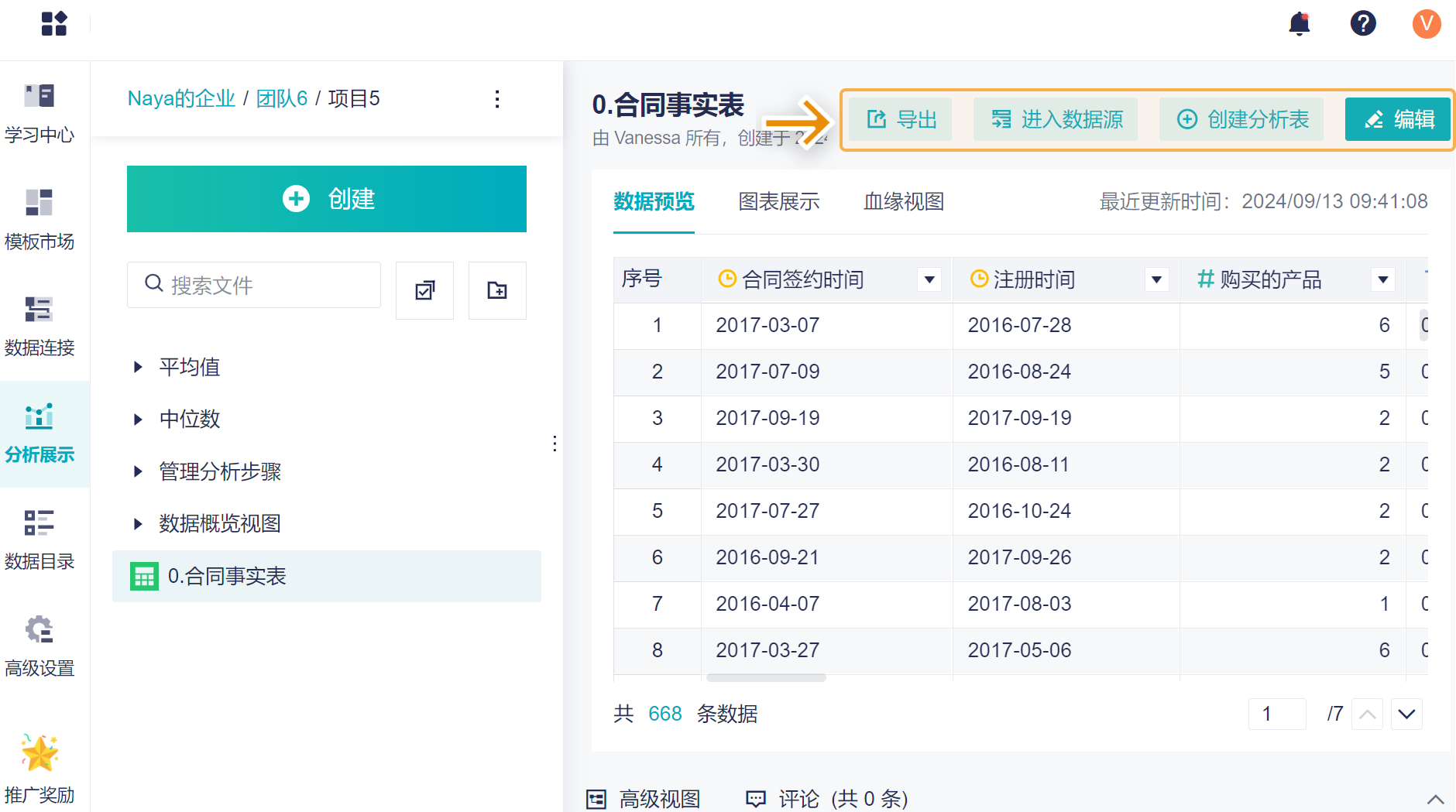The width and height of the screenshot is (1456, 812).
Task: Expand the 平均值 folder
Action: point(138,367)
